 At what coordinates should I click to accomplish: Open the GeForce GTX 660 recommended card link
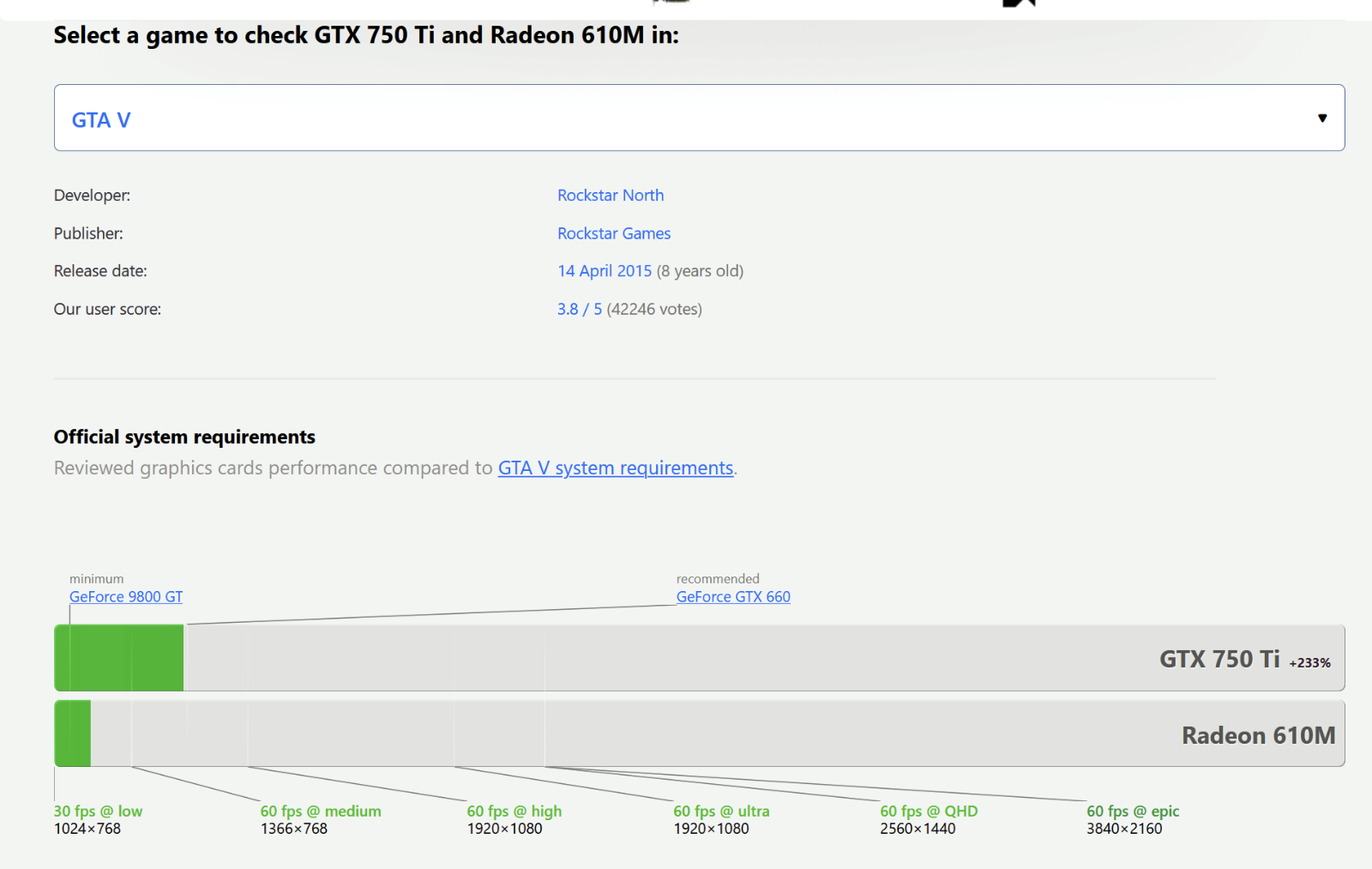733,597
